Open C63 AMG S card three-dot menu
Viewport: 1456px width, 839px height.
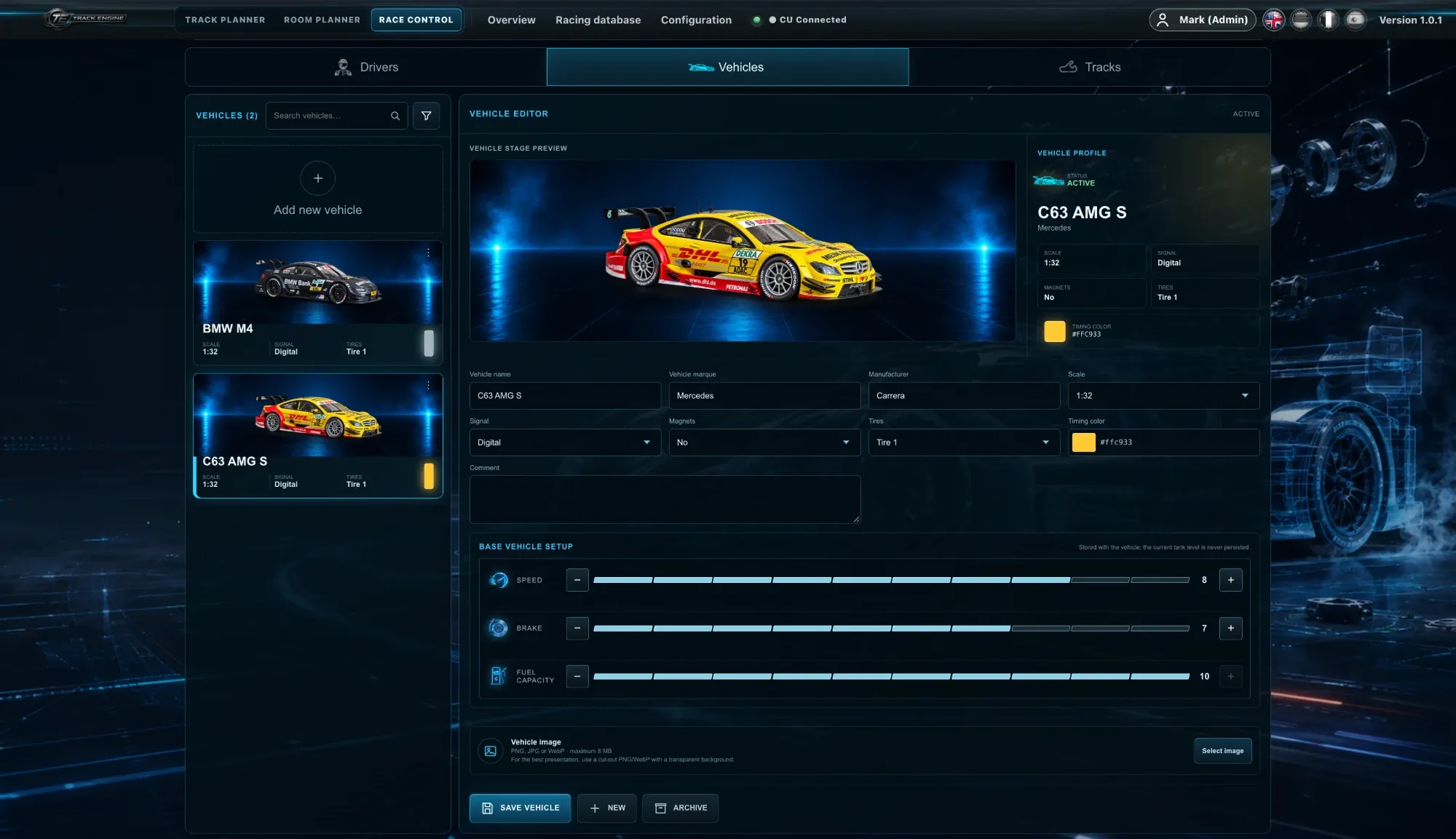(428, 385)
